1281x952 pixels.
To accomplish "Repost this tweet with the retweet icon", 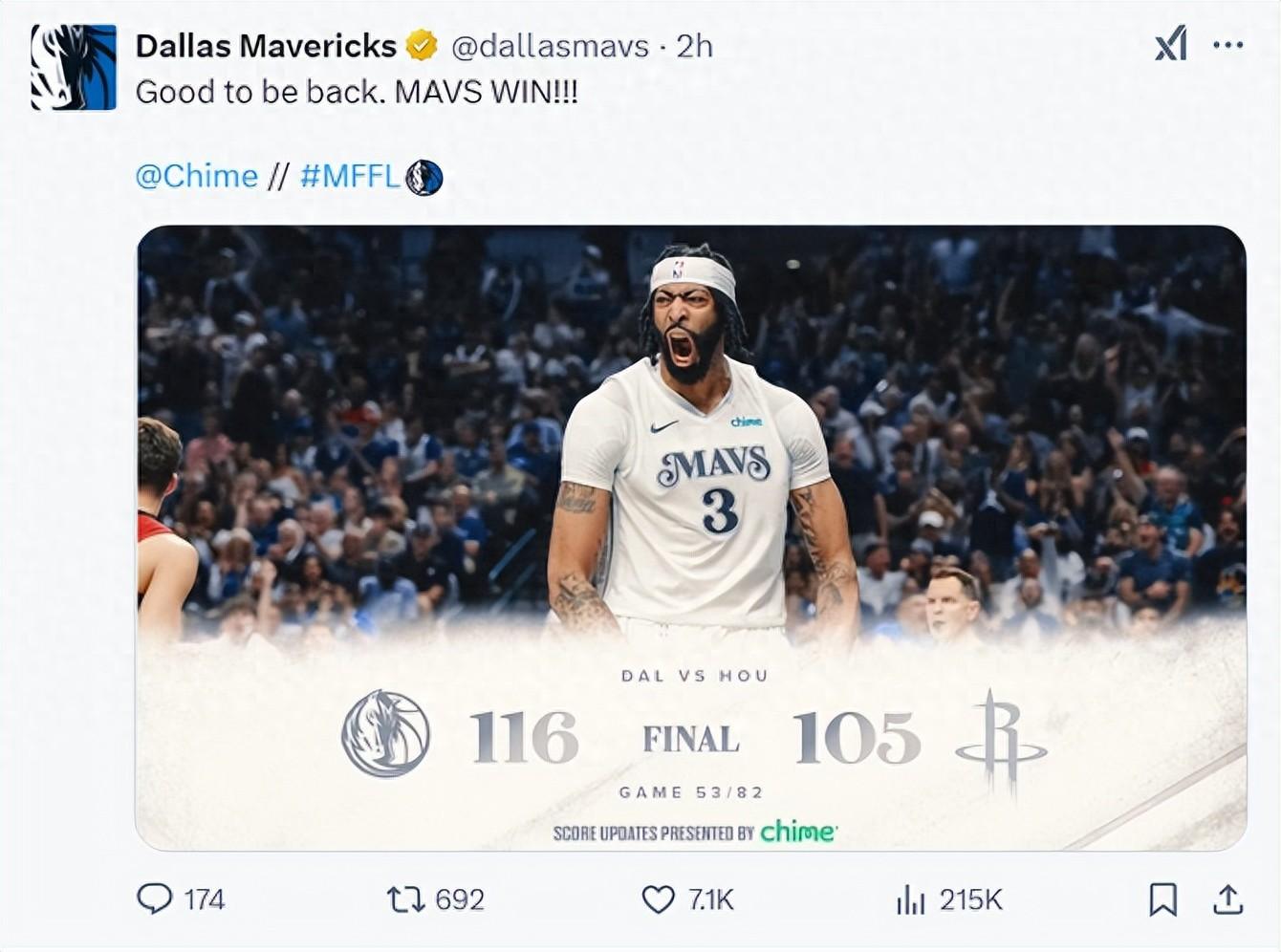I will (405, 899).
